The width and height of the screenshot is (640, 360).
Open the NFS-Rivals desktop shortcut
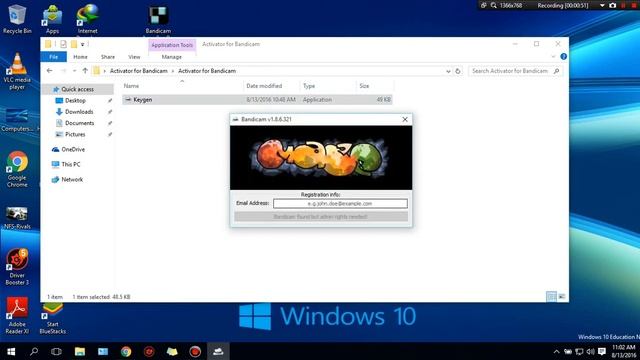click(17, 218)
